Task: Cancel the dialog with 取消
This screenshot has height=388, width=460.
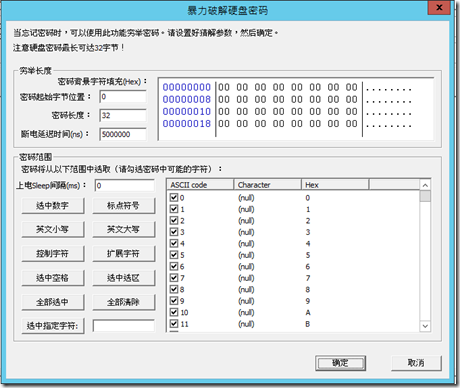Action: 416,363
